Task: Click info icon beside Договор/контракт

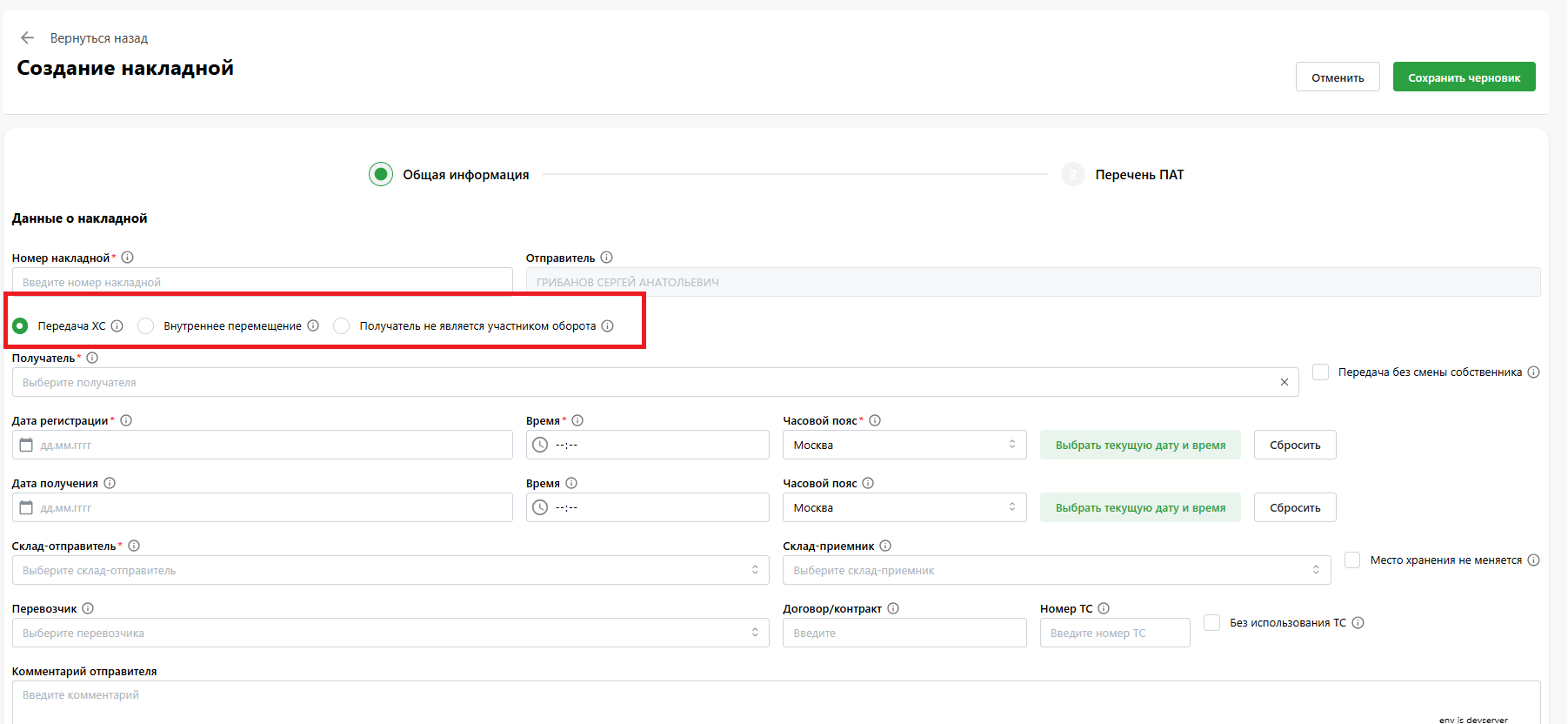Action: 893,608
